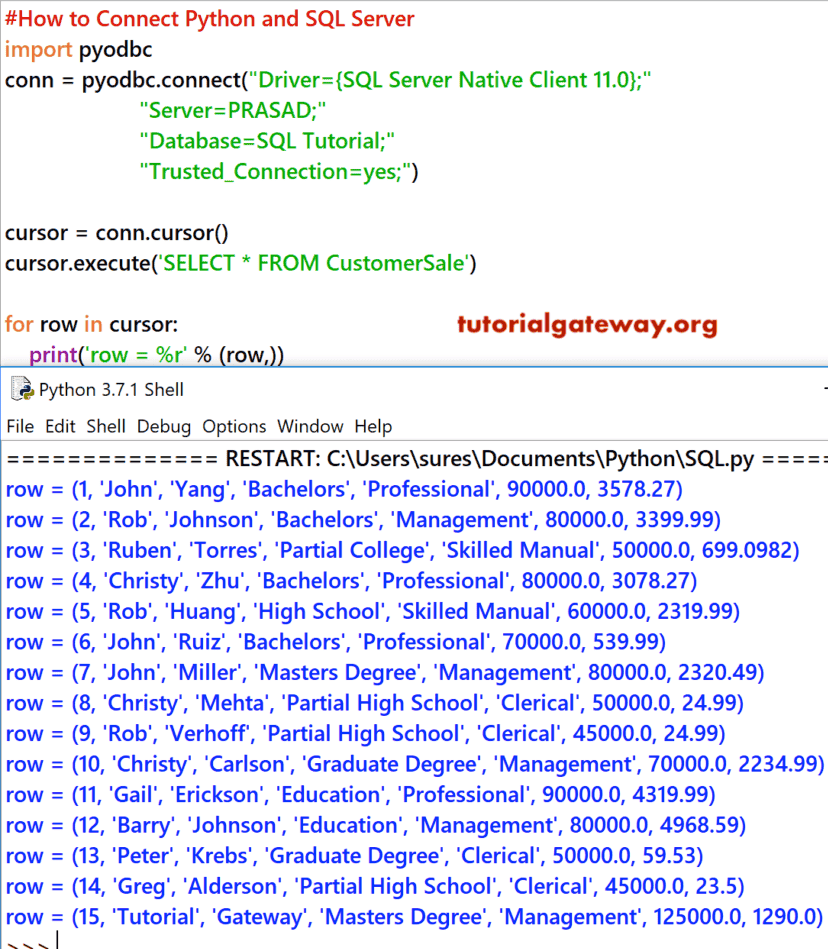Image resolution: width=828 pixels, height=949 pixels.
Task: Select the RESTART line showing SQL.py path
Action: [x=400, y=458]
